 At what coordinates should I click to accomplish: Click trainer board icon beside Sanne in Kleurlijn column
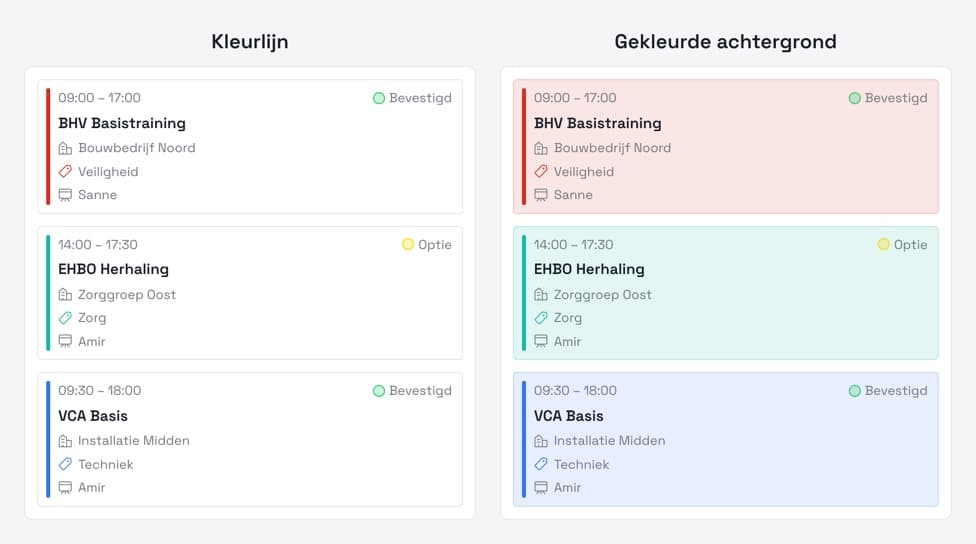(x=65, y=195)
